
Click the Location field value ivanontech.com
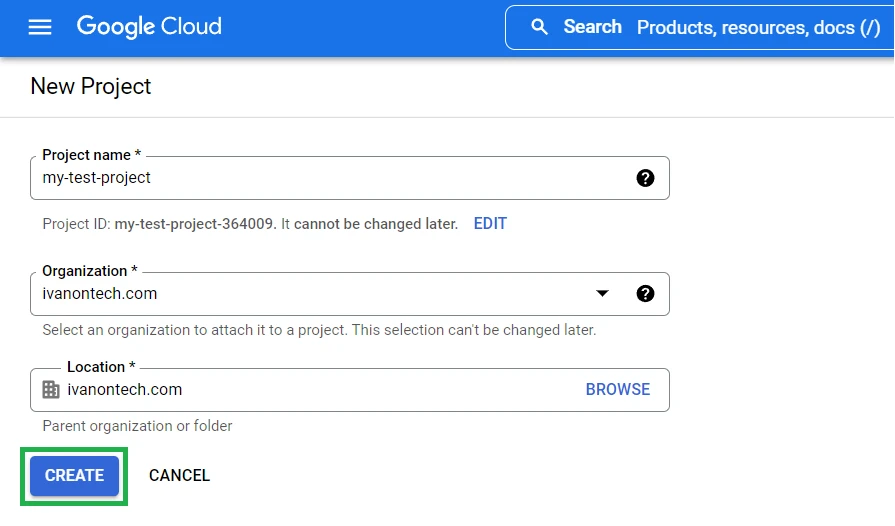click(x=125, y=390)
